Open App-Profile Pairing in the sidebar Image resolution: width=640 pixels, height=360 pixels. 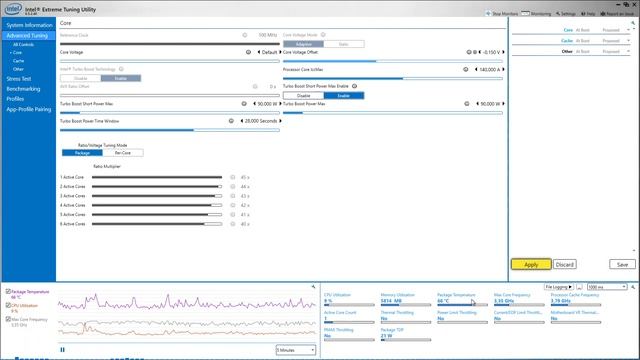[29, 109]
